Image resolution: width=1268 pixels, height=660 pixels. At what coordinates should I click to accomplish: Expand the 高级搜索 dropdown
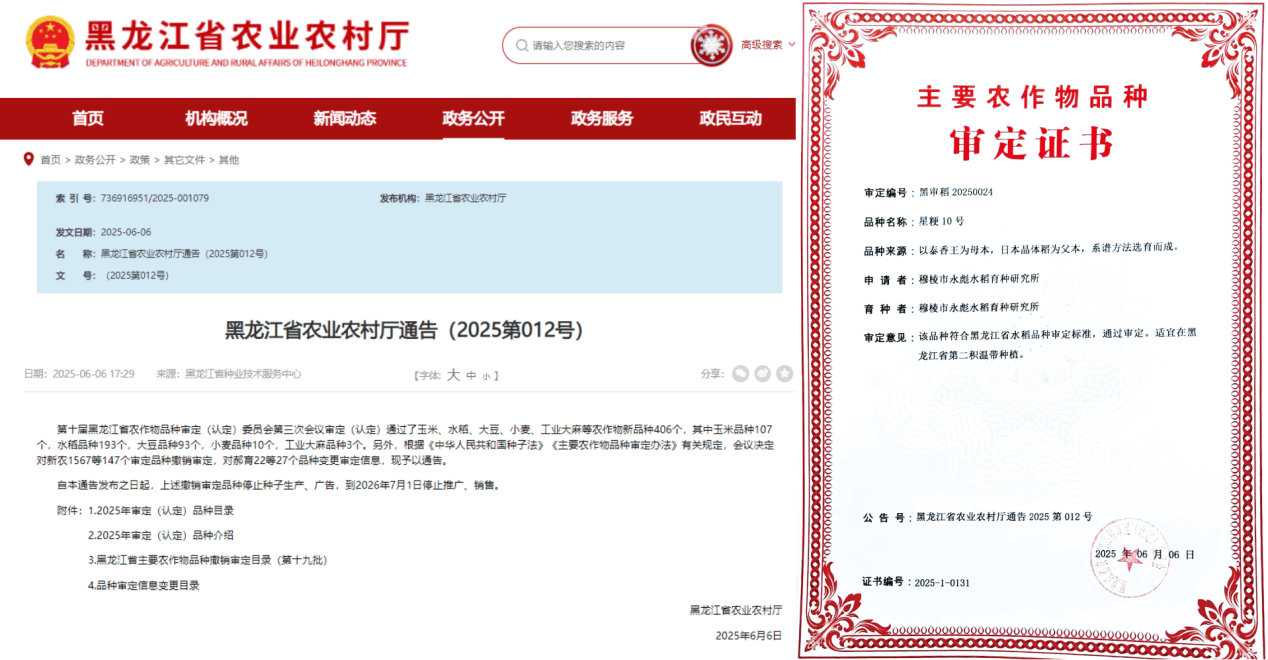pos(768,45)
